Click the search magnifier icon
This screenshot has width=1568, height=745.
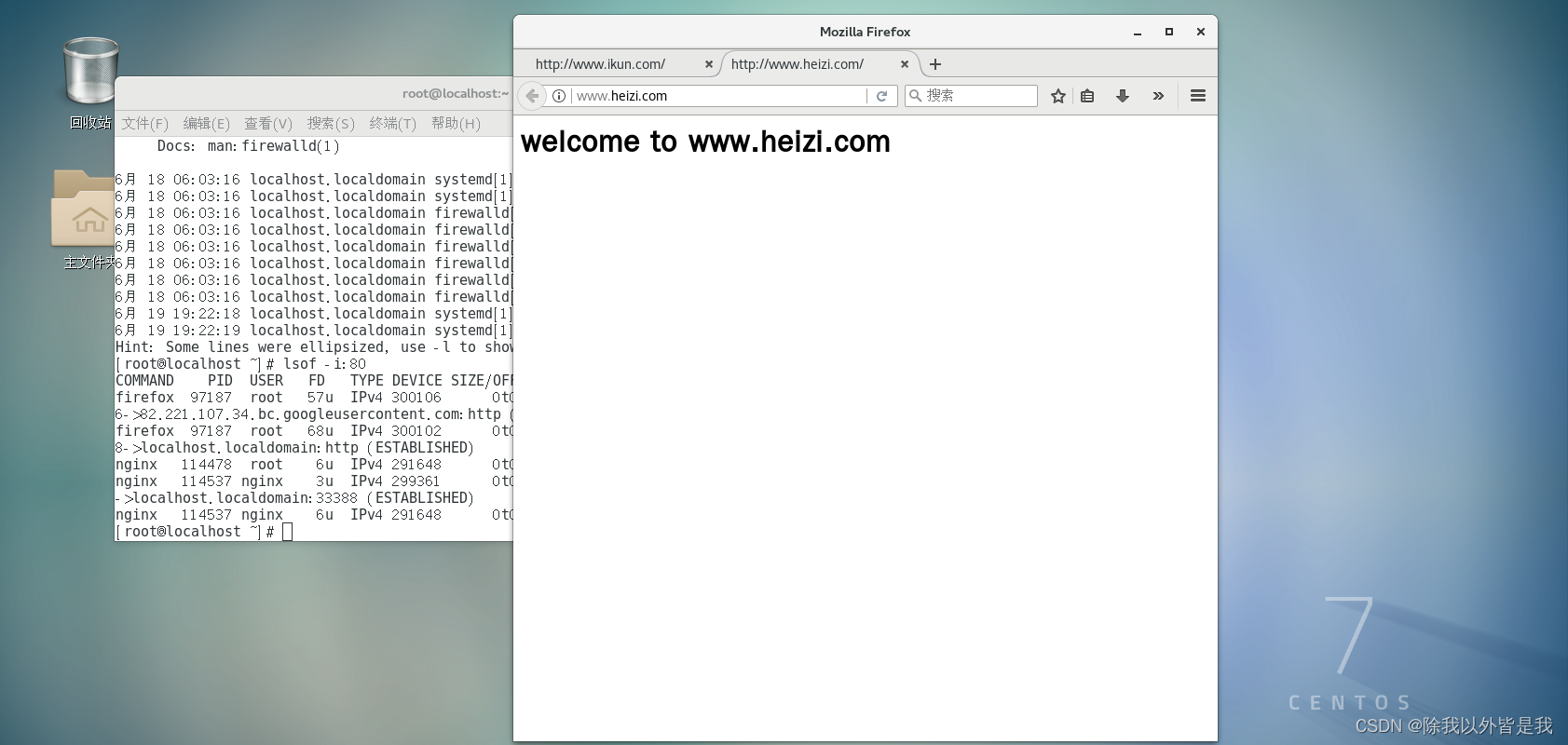coord(915,96)
